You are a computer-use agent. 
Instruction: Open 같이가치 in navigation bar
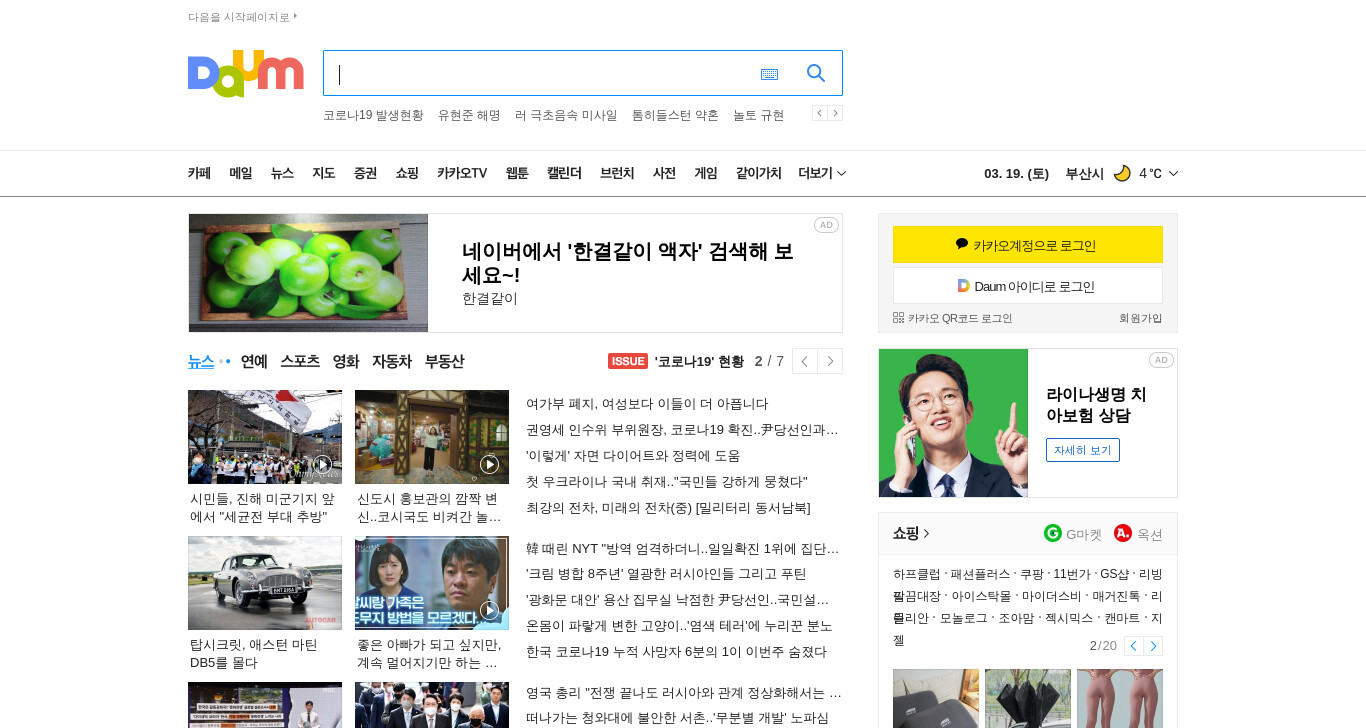coord(759,173)
